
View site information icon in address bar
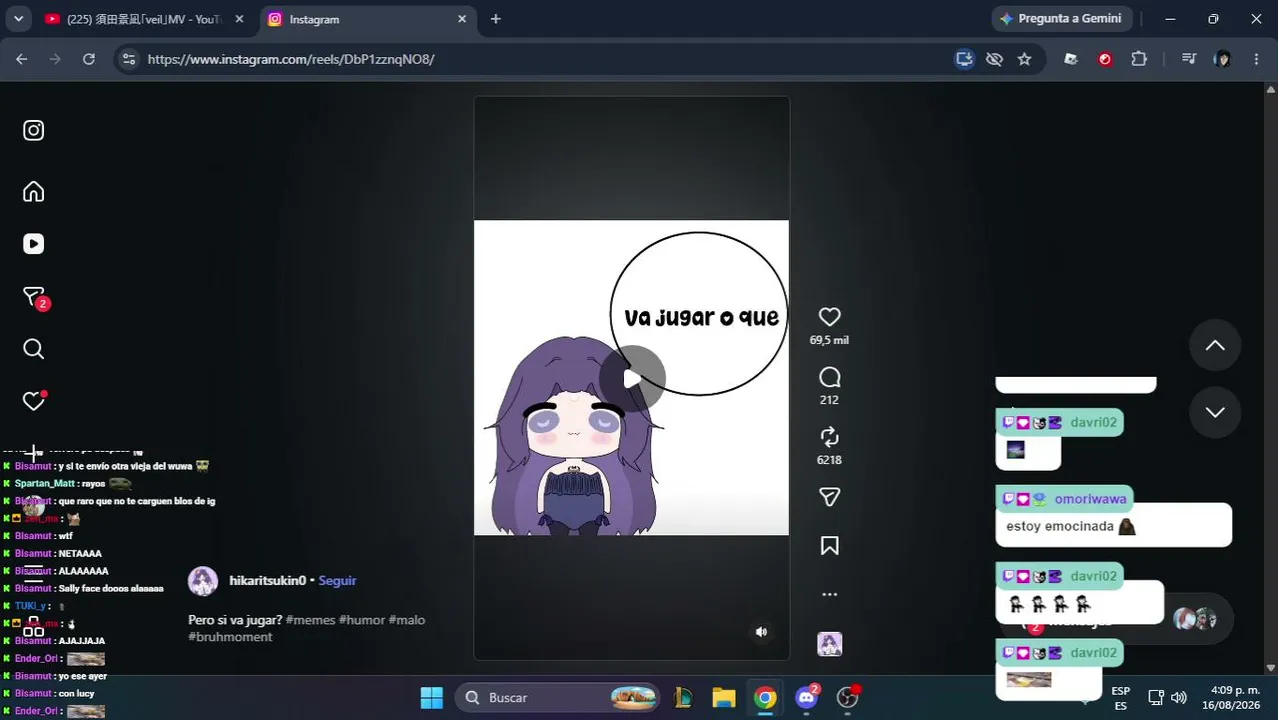pos(128,59)
